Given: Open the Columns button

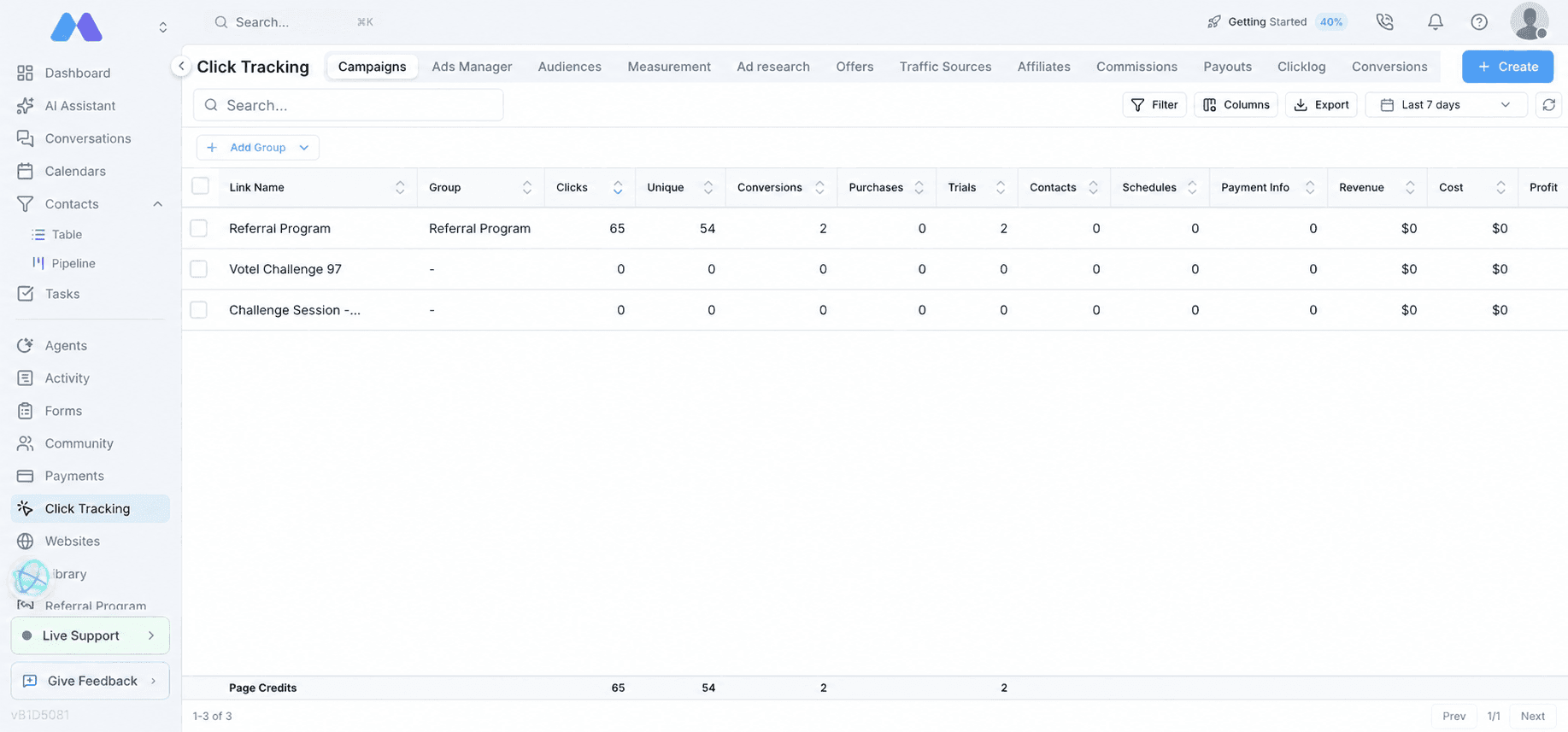Looking at the screenshot, I should (x=1236, y=105).
